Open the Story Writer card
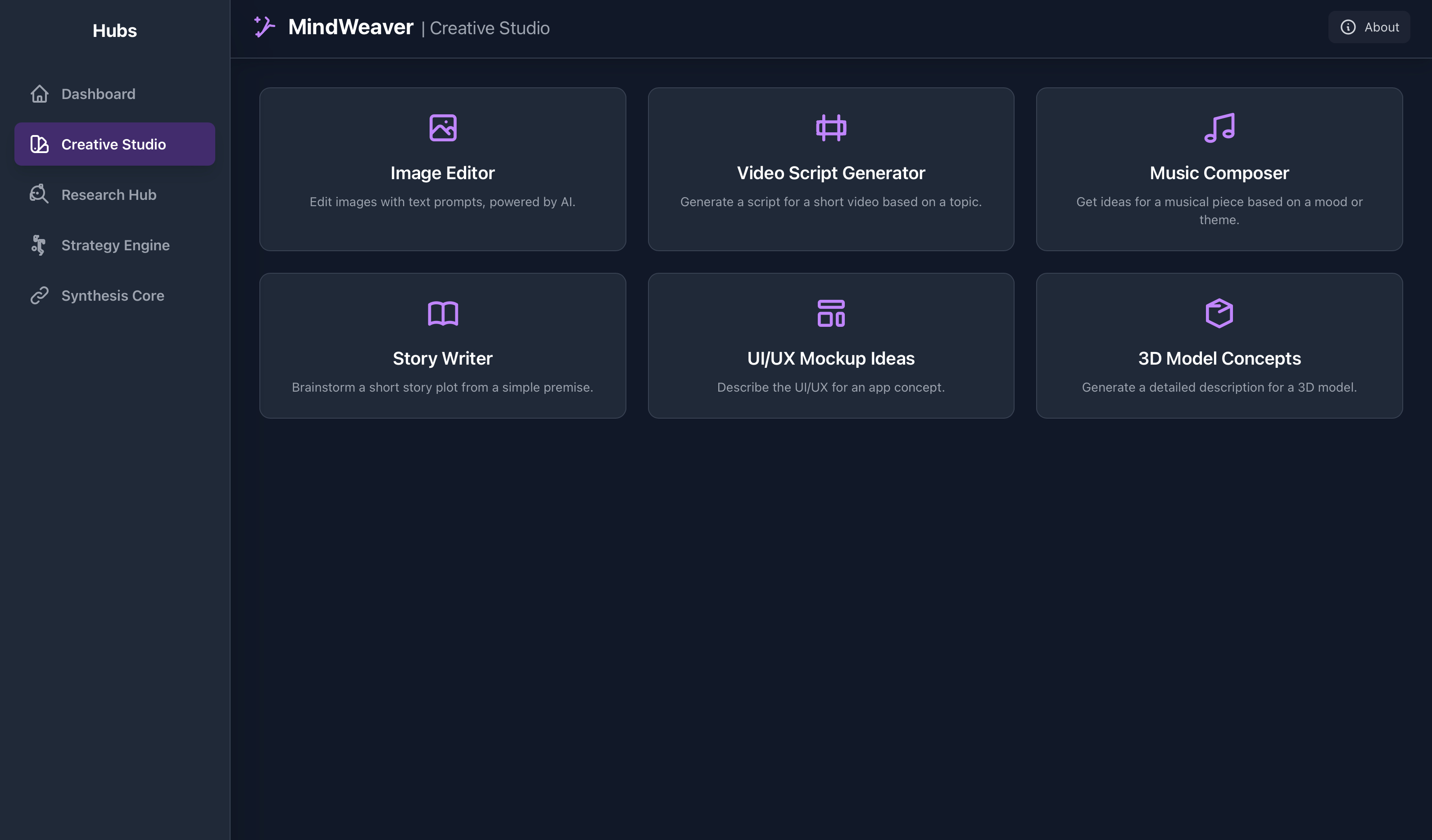This screenshot has width=1432, height=840. click(443, 346)
